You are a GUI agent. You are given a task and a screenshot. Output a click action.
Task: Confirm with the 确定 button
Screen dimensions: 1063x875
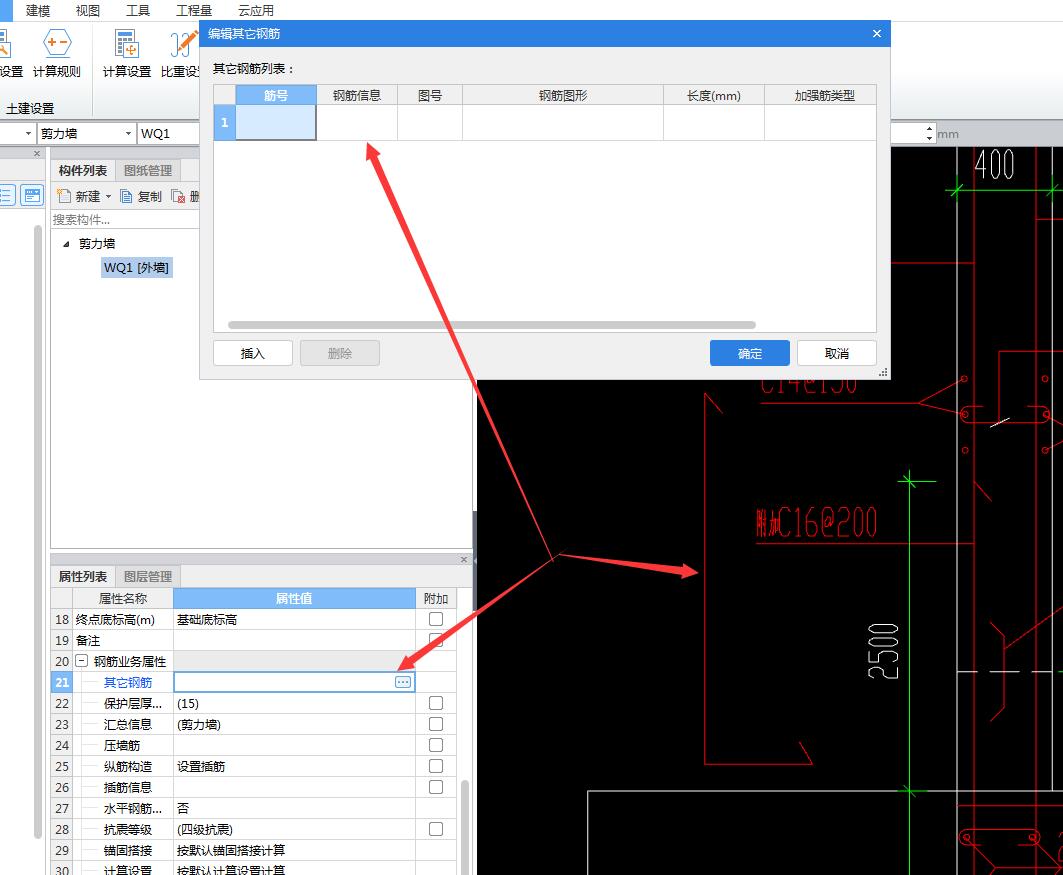click(x=750, y=353)
